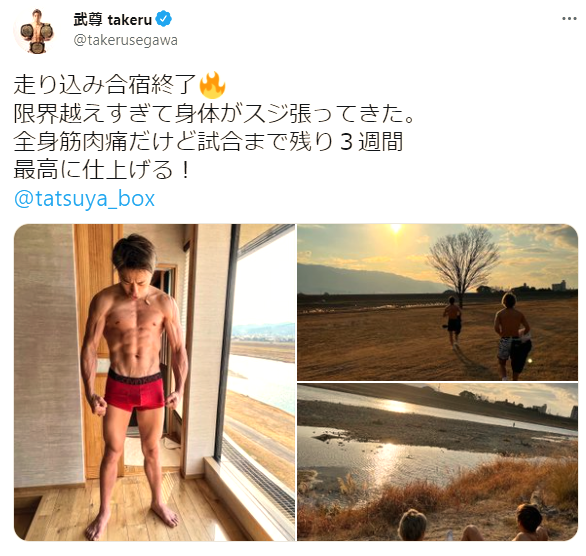This screenshot has width=586, height=556.
Task: Click the tweet line 最高に仕上げる！
Action: point(103,170)
